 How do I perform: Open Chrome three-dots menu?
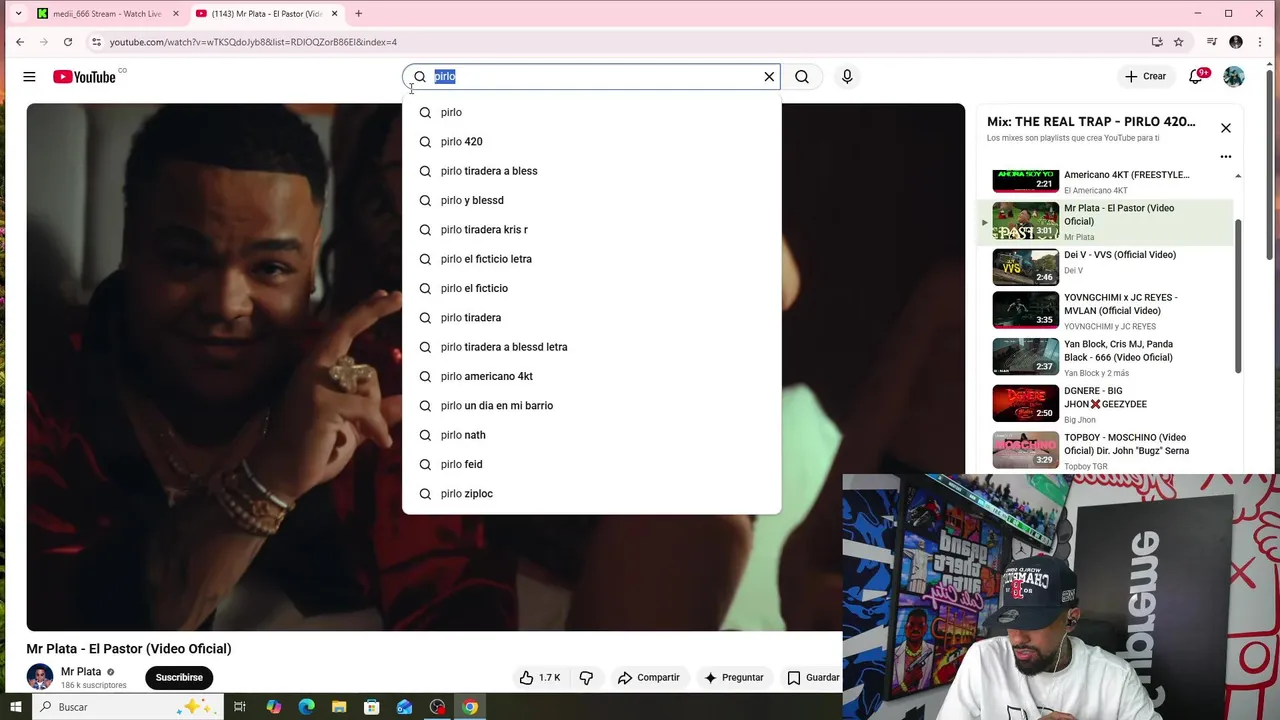[x=1259, y=42]
